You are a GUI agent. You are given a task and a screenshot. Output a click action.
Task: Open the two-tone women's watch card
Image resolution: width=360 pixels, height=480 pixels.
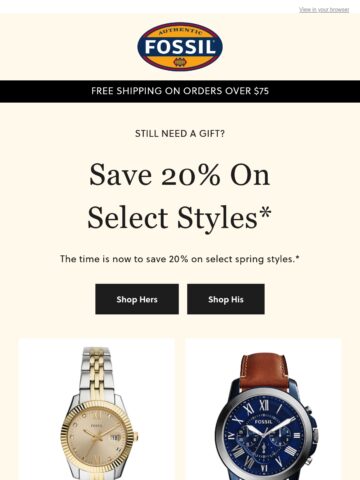[x=97, y=409]
